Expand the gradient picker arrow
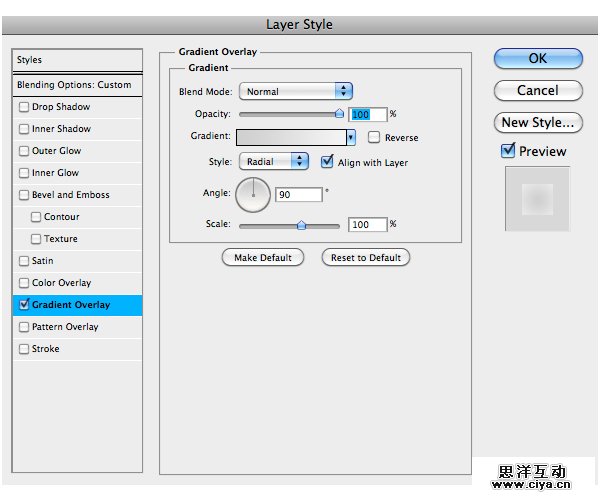Viewport: 600px width, 500px height. (x=351, y=137)
